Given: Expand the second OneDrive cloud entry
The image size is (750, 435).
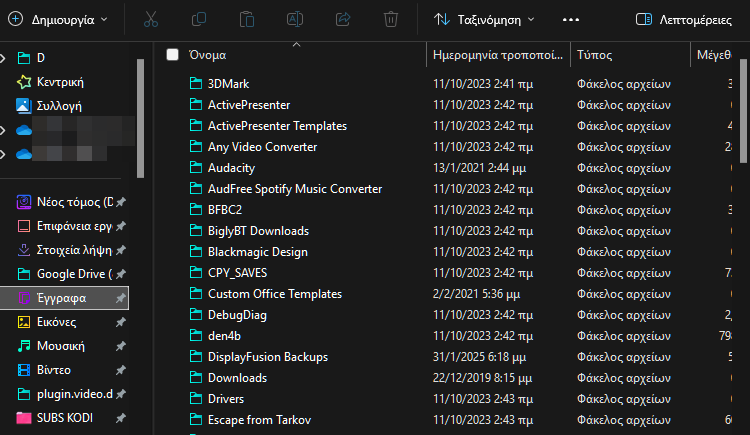Looking at the screenshot, I should [3, 154].
